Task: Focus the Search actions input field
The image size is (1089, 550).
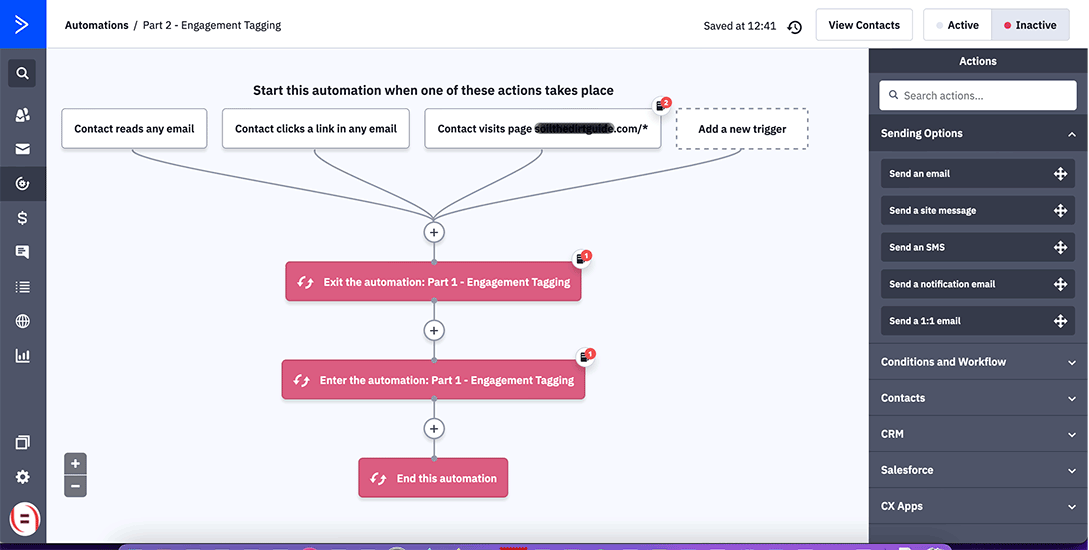Action: click(978, 96)
